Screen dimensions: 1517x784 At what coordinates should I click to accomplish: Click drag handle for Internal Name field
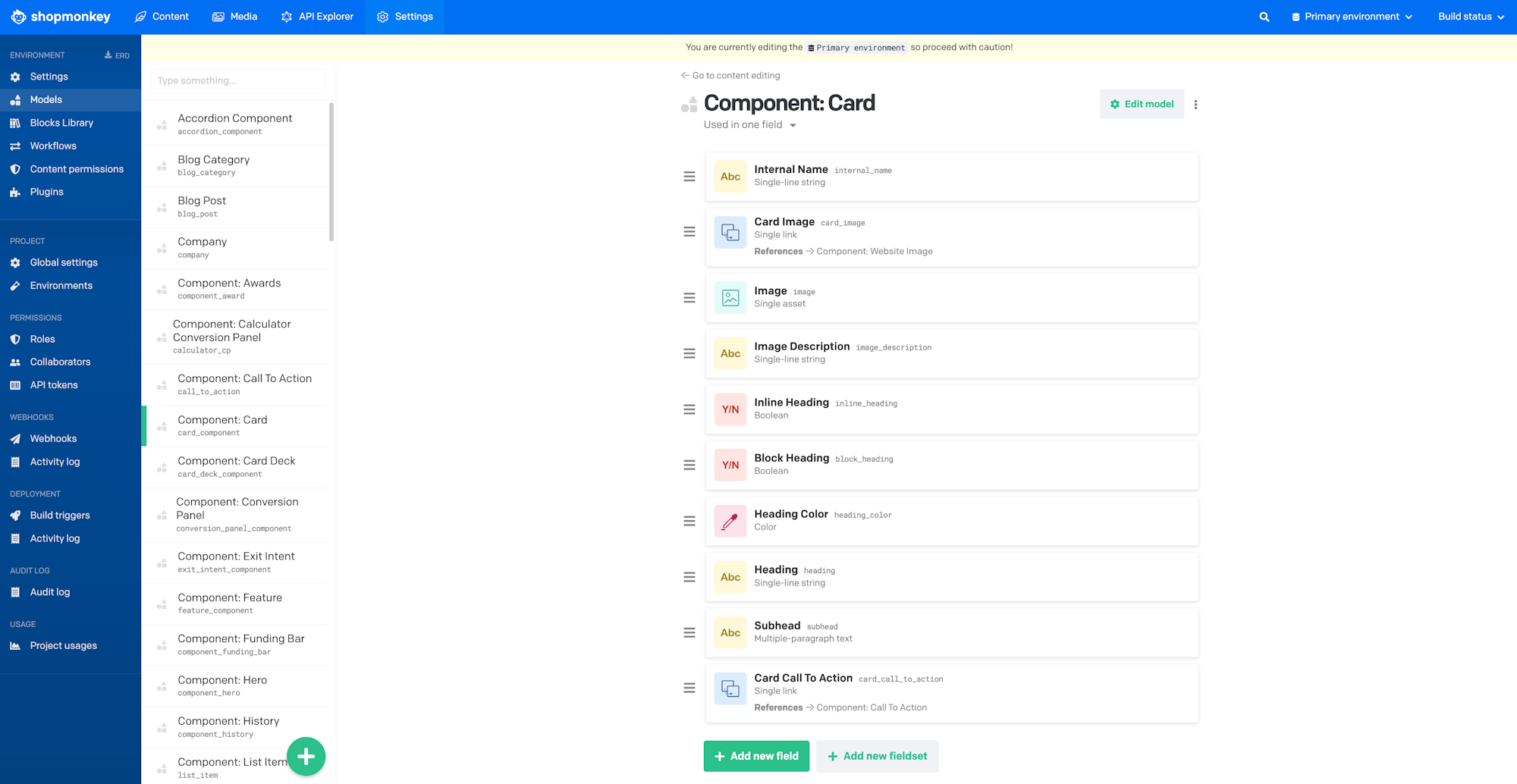[x=689, y=177]
